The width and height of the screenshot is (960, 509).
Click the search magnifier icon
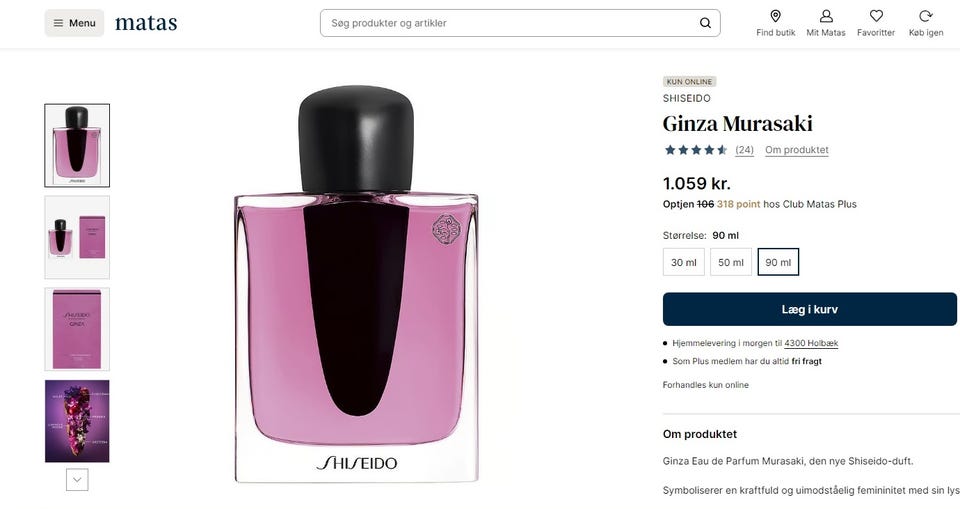point(705,23)
